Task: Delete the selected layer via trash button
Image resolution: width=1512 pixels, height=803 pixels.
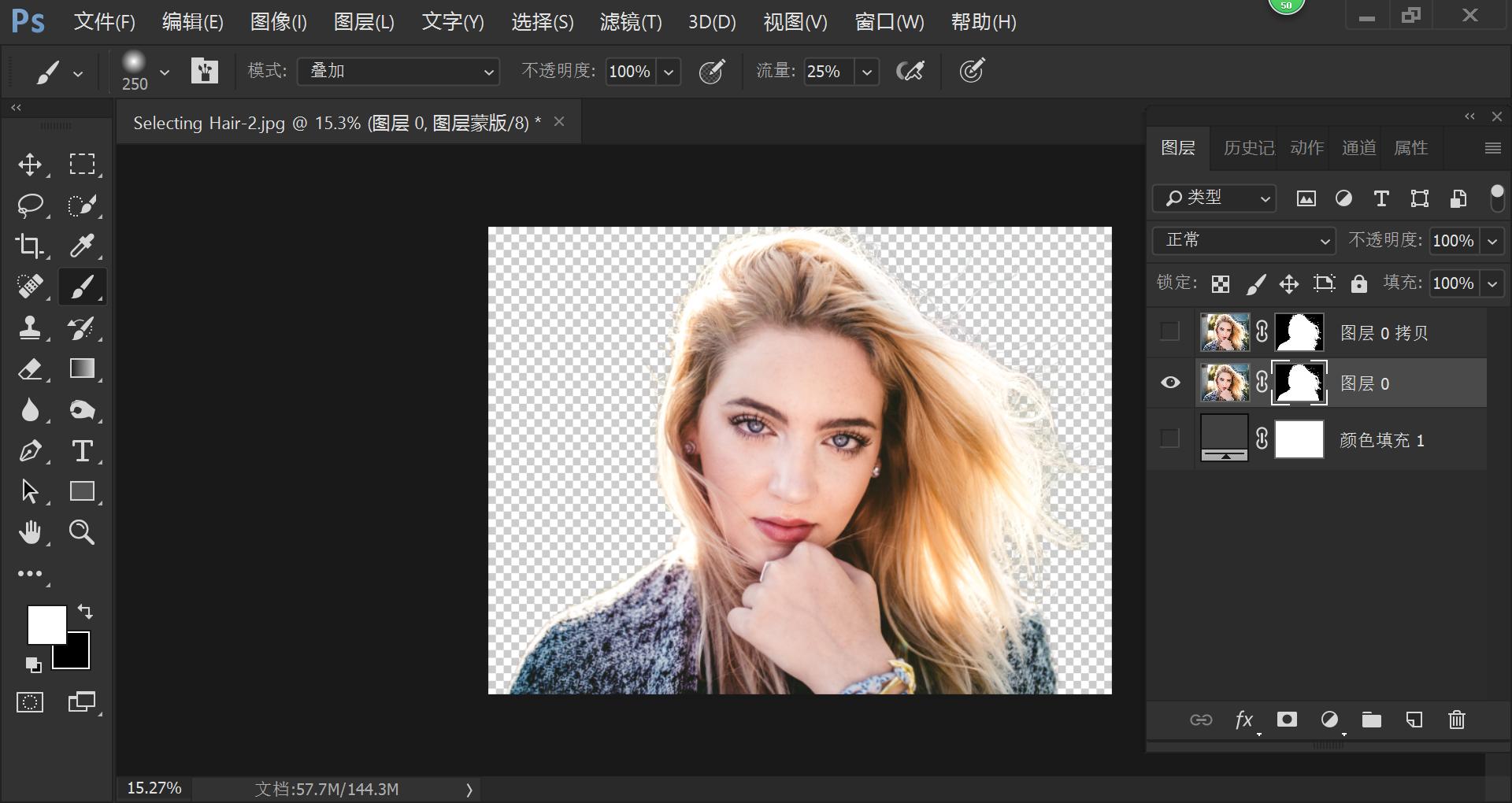Action: [x=1456, y=720]
